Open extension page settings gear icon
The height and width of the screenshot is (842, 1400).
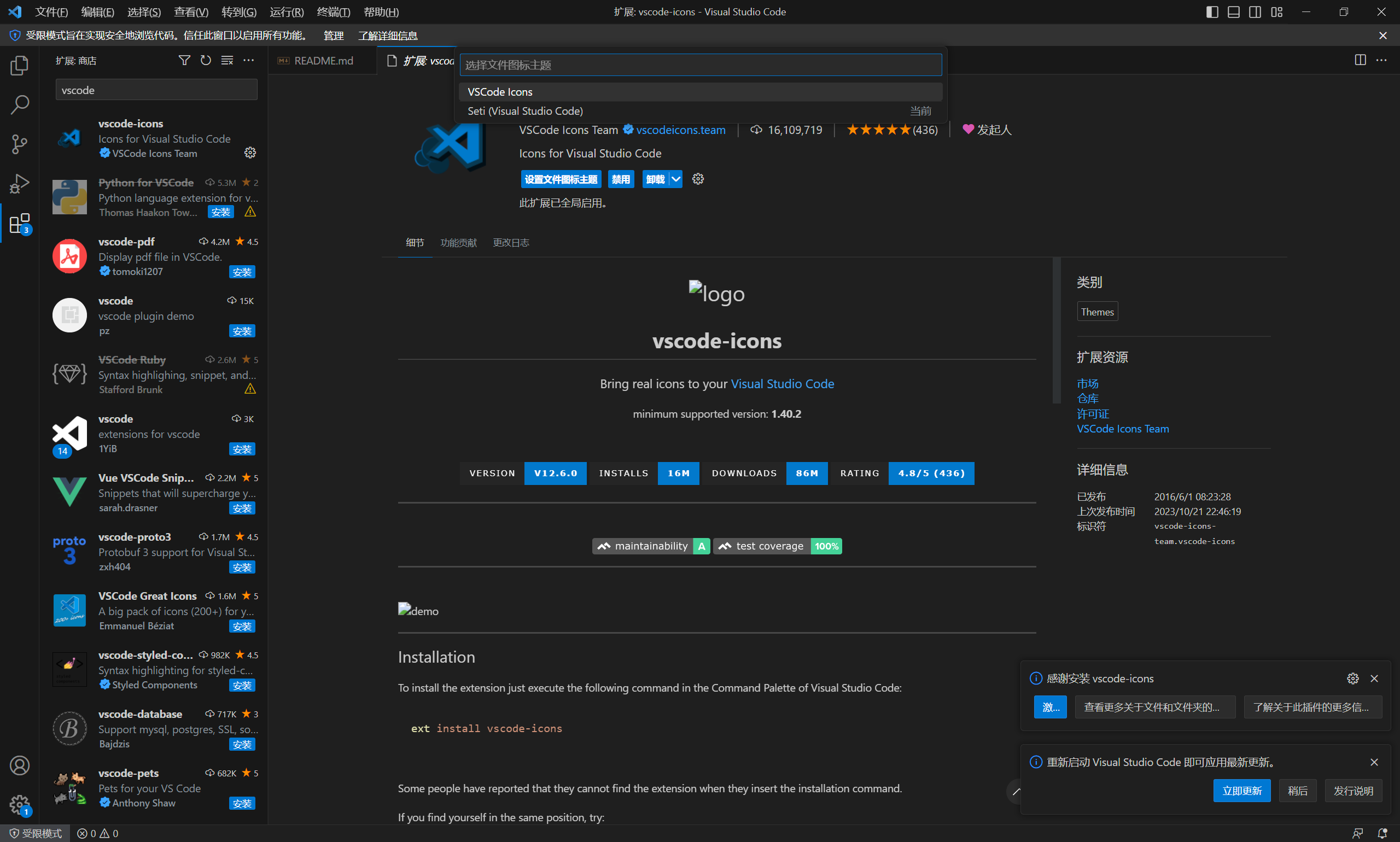point(698,179)
